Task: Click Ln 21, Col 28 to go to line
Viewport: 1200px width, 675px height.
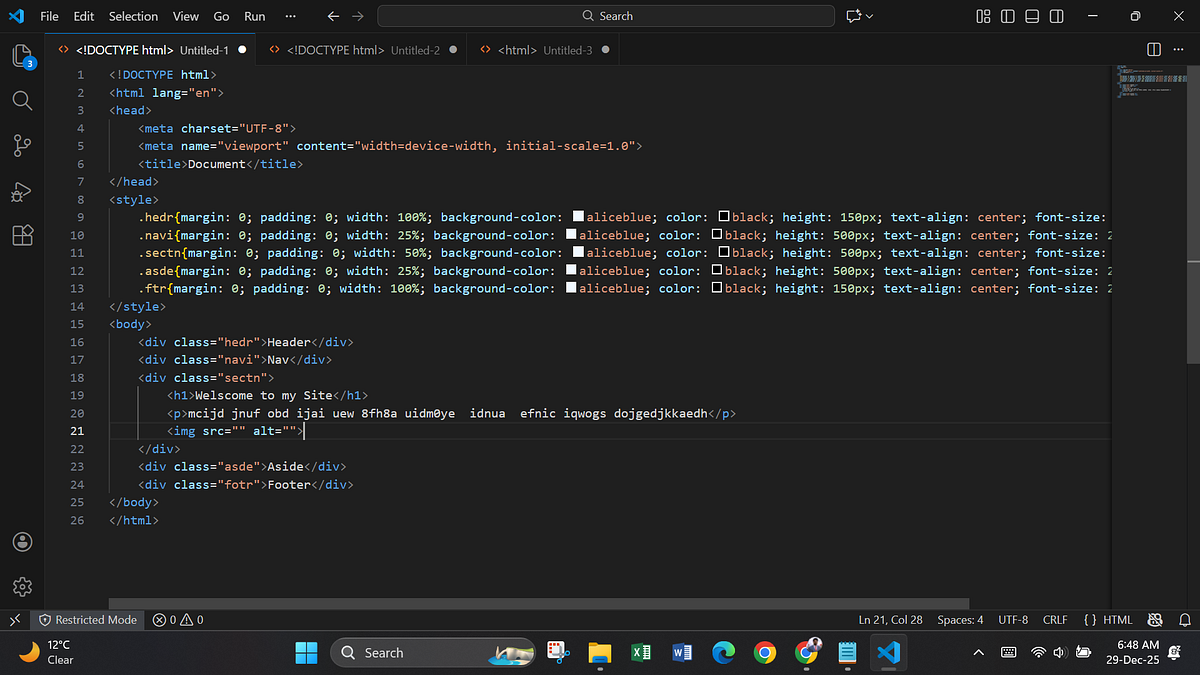Action: 890,620
